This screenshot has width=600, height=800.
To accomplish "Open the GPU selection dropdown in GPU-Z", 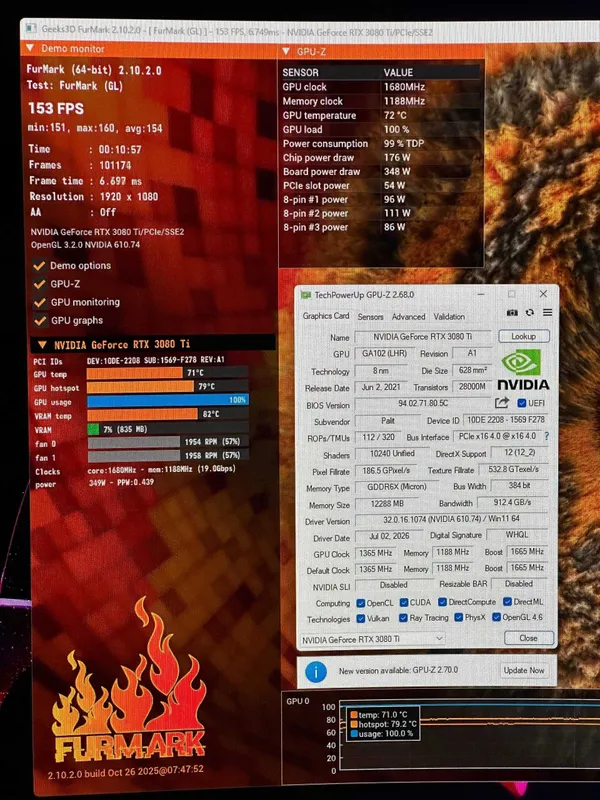I will tap(372, 639).
